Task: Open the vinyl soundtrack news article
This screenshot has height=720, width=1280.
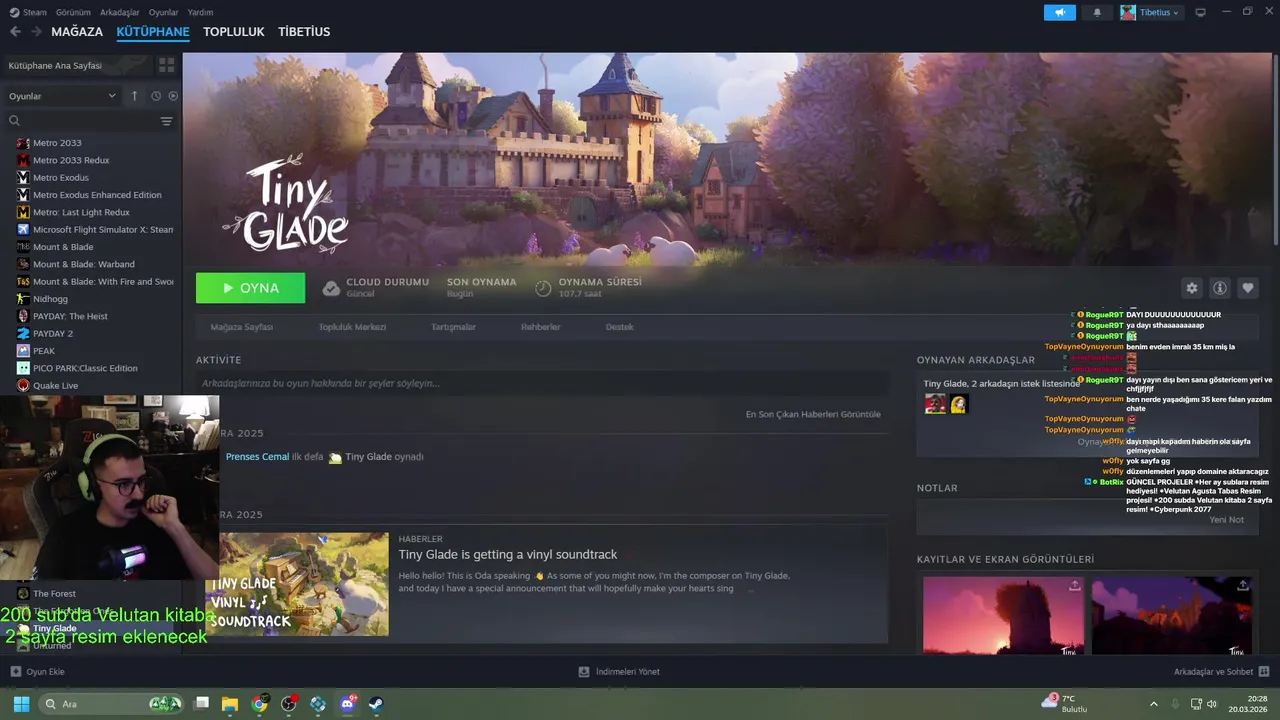Action: tap(508, 554)
